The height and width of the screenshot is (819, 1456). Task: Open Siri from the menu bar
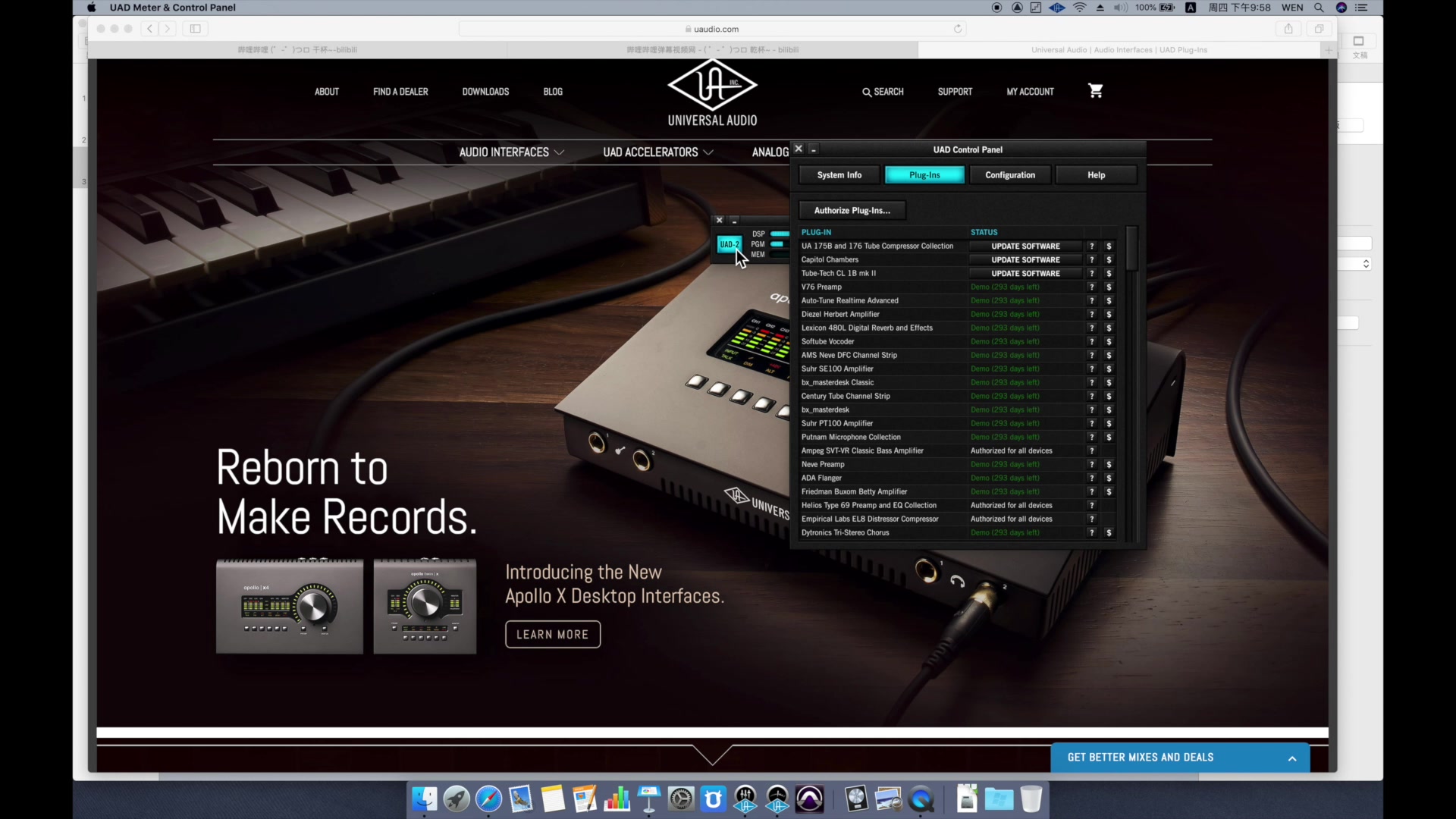1341,8
